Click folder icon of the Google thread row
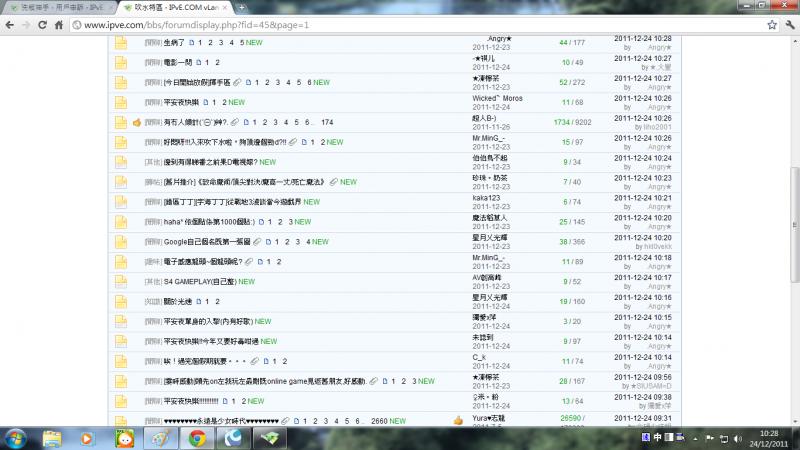The height and width of the screenshot is (450, 800). coord(120,241)
